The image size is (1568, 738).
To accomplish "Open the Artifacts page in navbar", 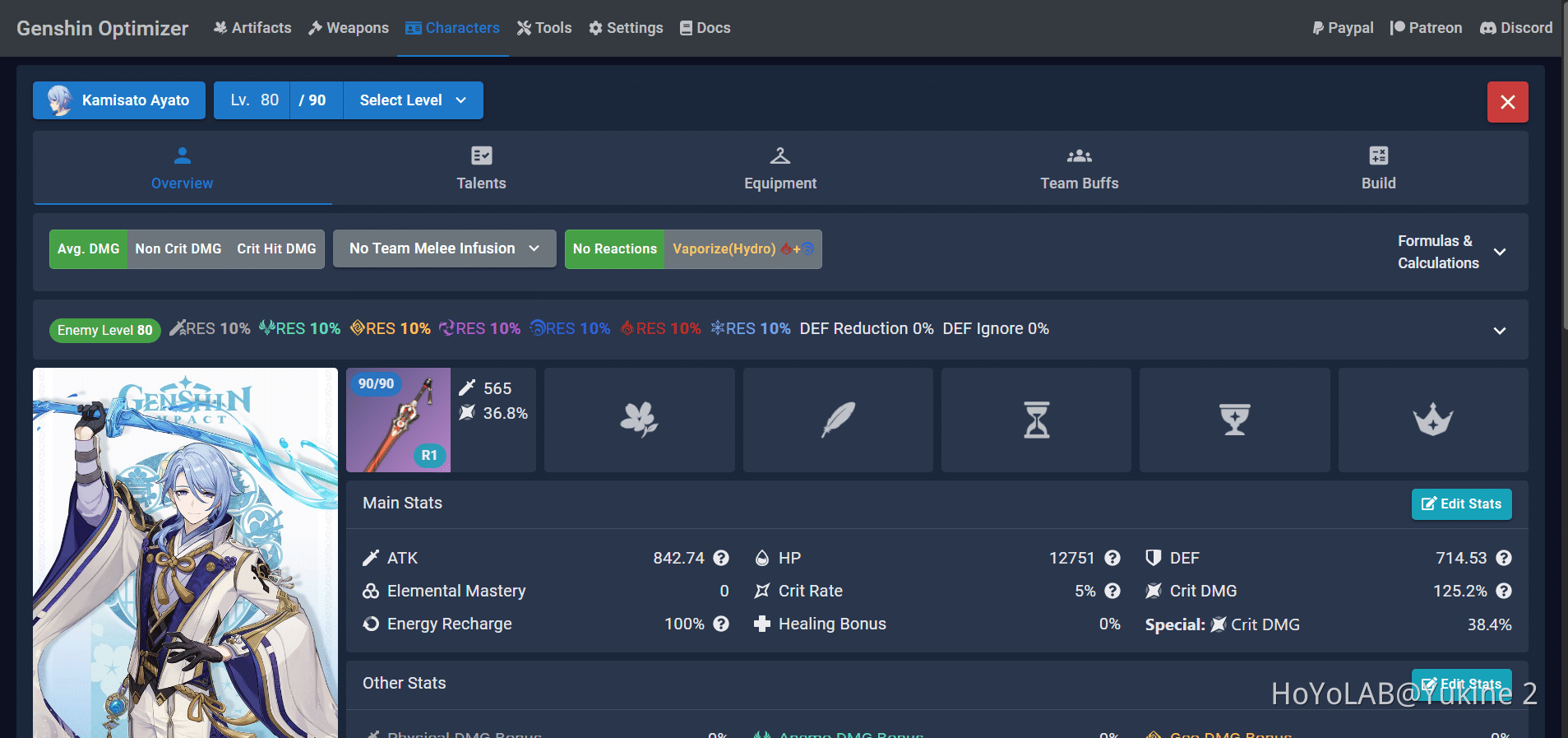I will 252,28.
